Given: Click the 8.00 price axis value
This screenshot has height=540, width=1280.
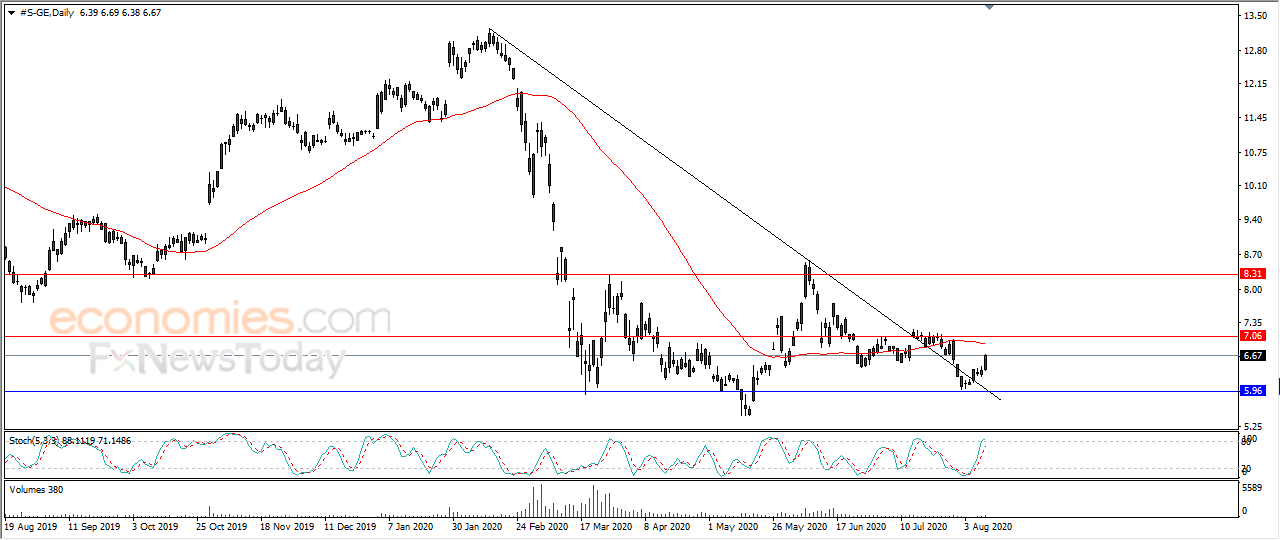Looking at the screenshot, I should tap(1255, 290).
